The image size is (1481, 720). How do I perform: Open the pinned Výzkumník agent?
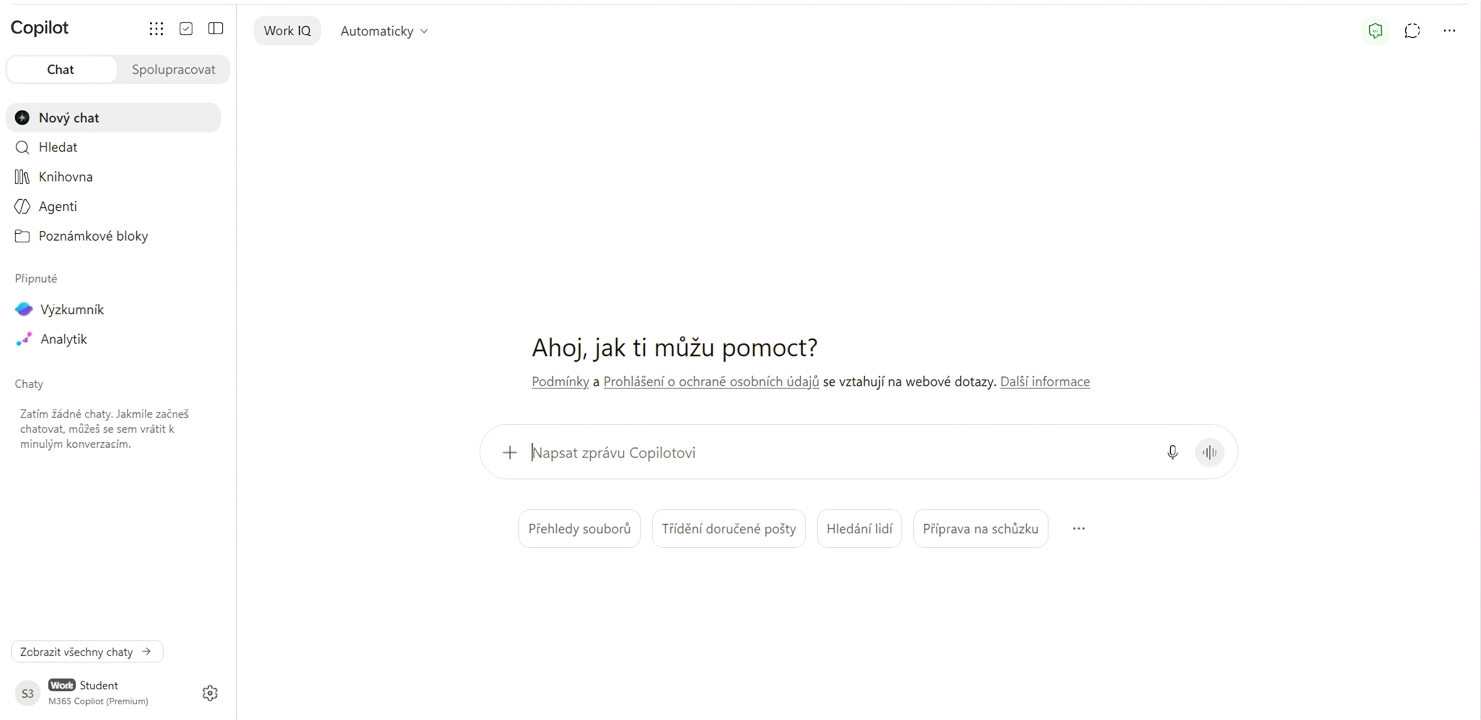point(113,310)
